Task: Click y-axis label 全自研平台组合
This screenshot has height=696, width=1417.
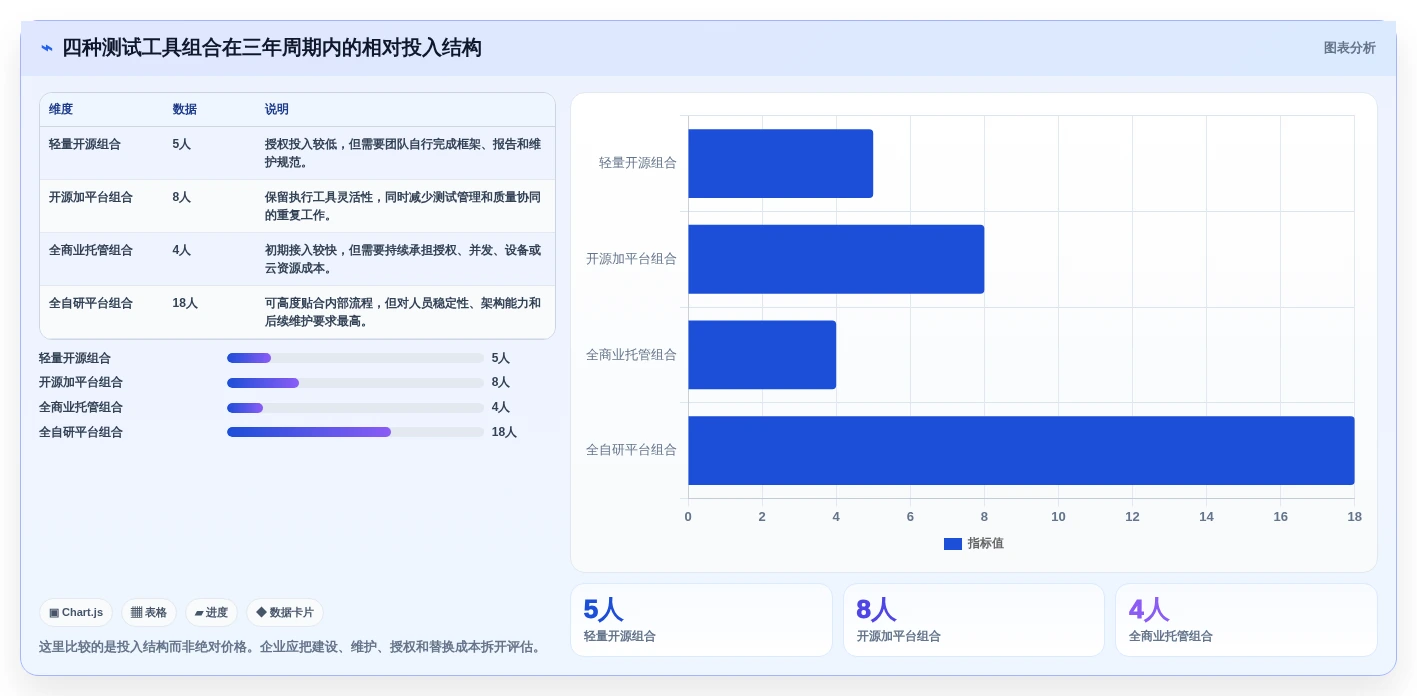Action: click(631, 450)
